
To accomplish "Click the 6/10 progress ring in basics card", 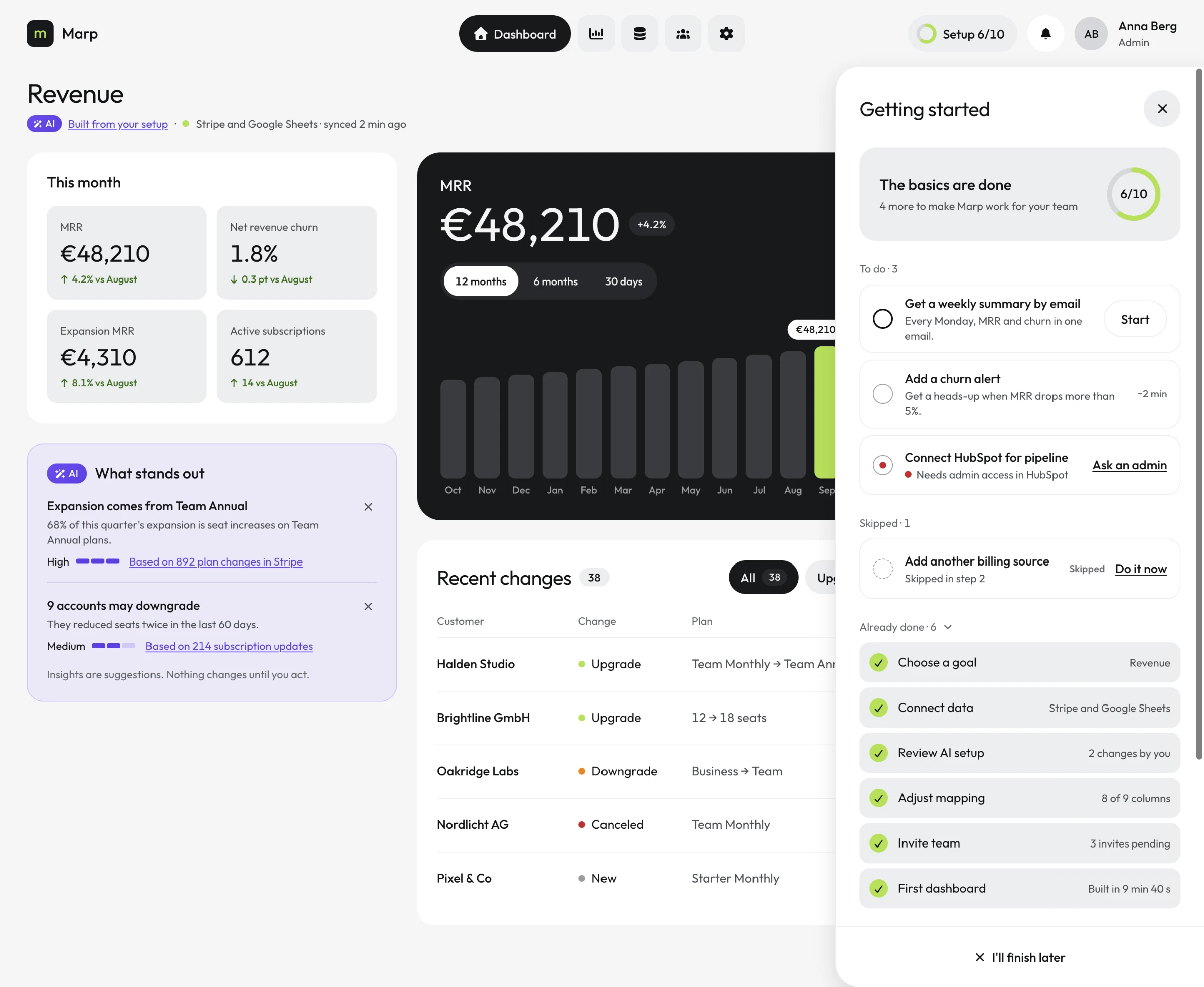I will [1133, 194].
